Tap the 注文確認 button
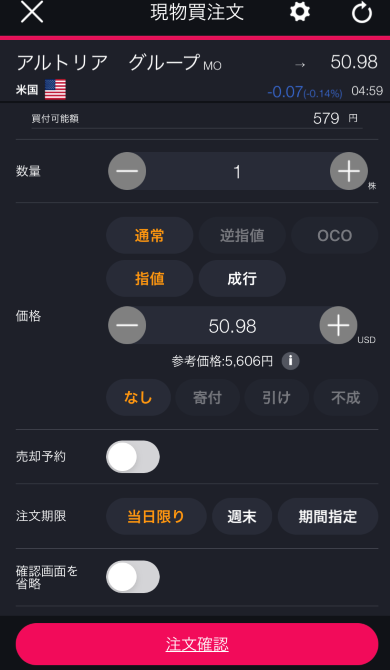 click(x=197, y=644)
